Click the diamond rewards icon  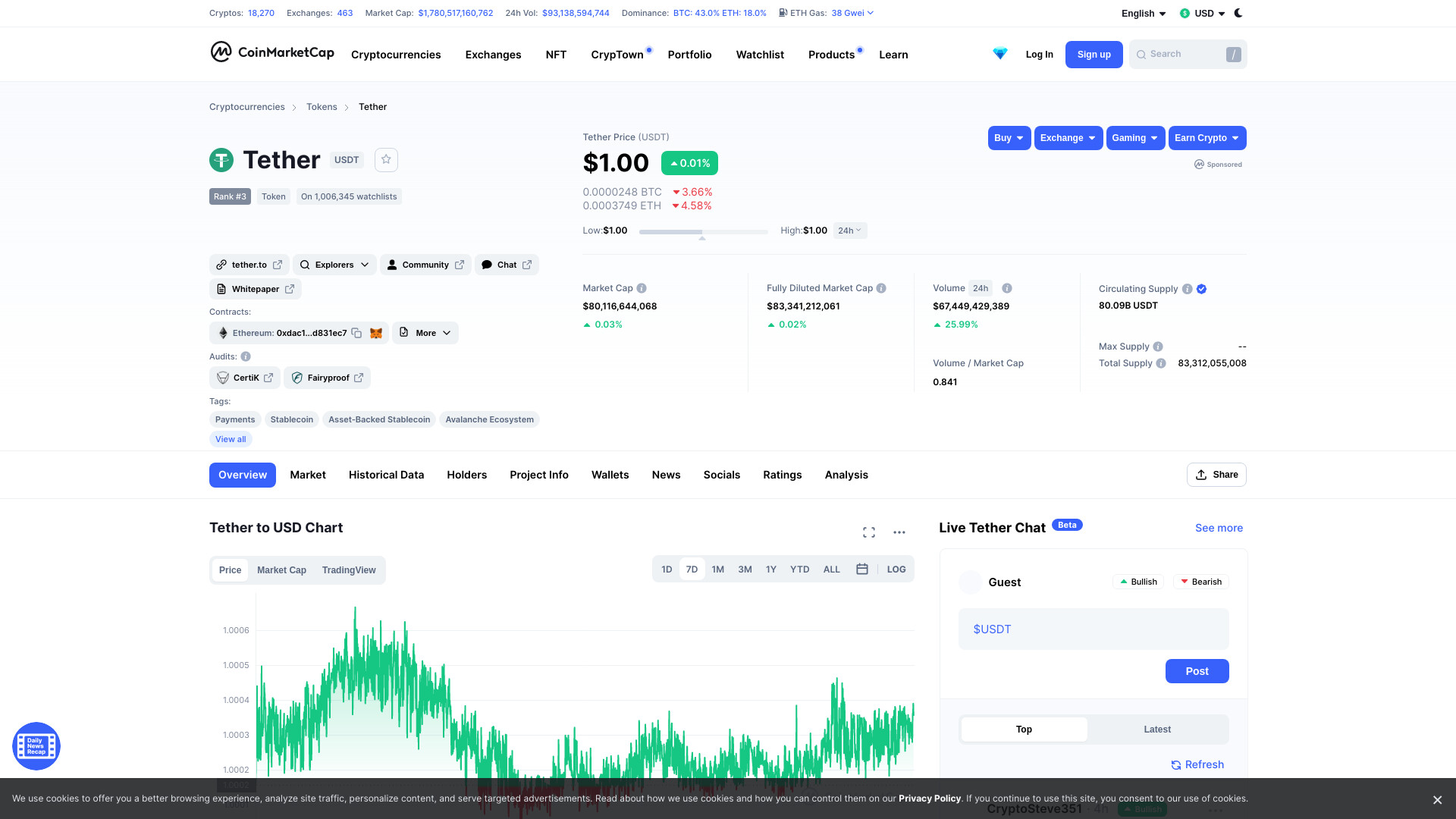1000,54
